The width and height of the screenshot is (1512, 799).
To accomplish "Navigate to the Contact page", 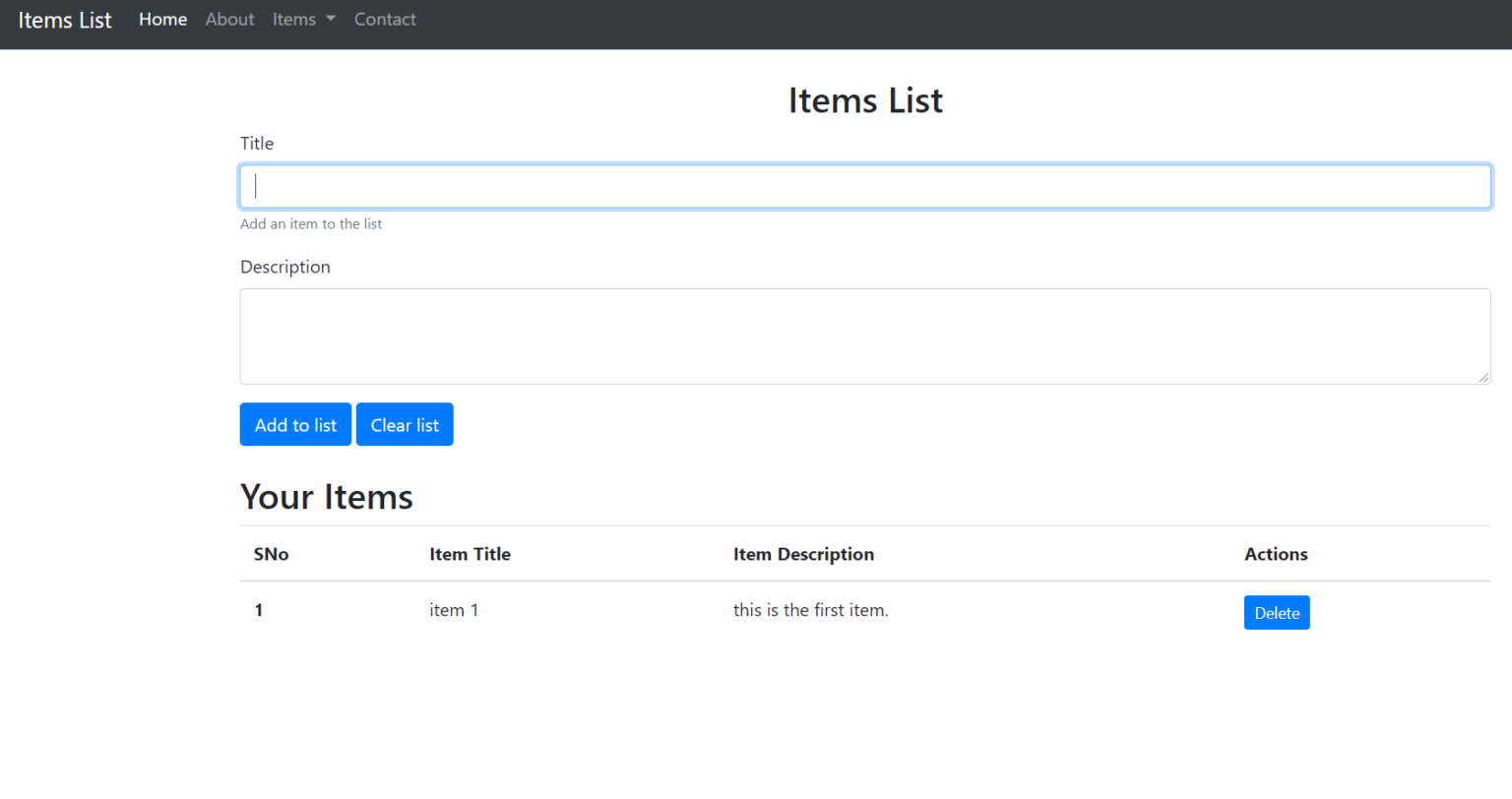I will click(385, 19).
